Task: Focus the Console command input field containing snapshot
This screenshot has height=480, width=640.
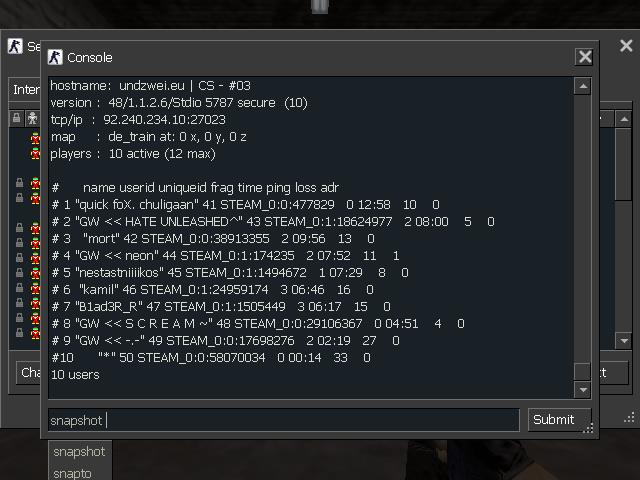Action: click(284, 420)
